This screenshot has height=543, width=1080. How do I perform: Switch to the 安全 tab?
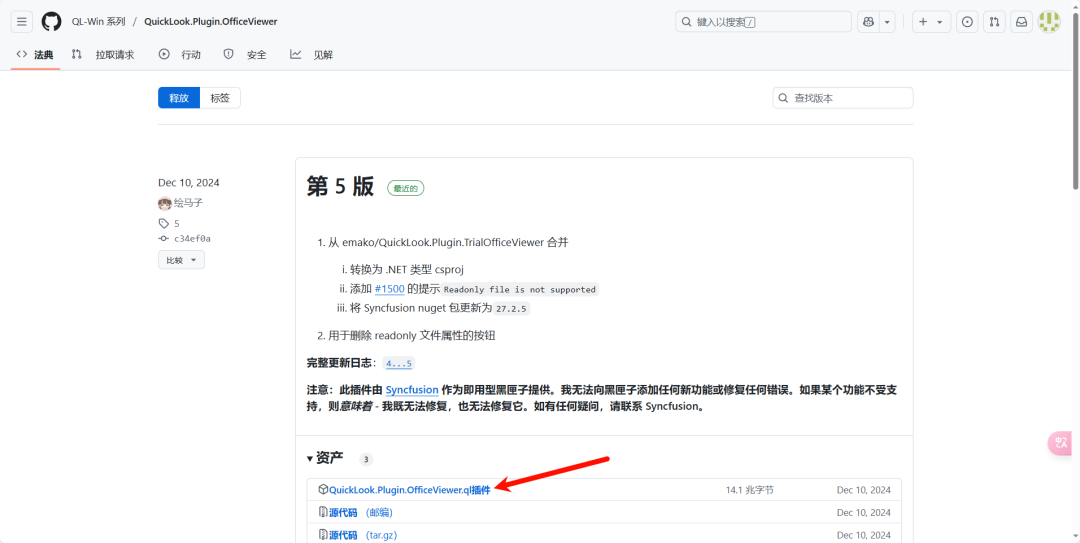pos(245,54)
